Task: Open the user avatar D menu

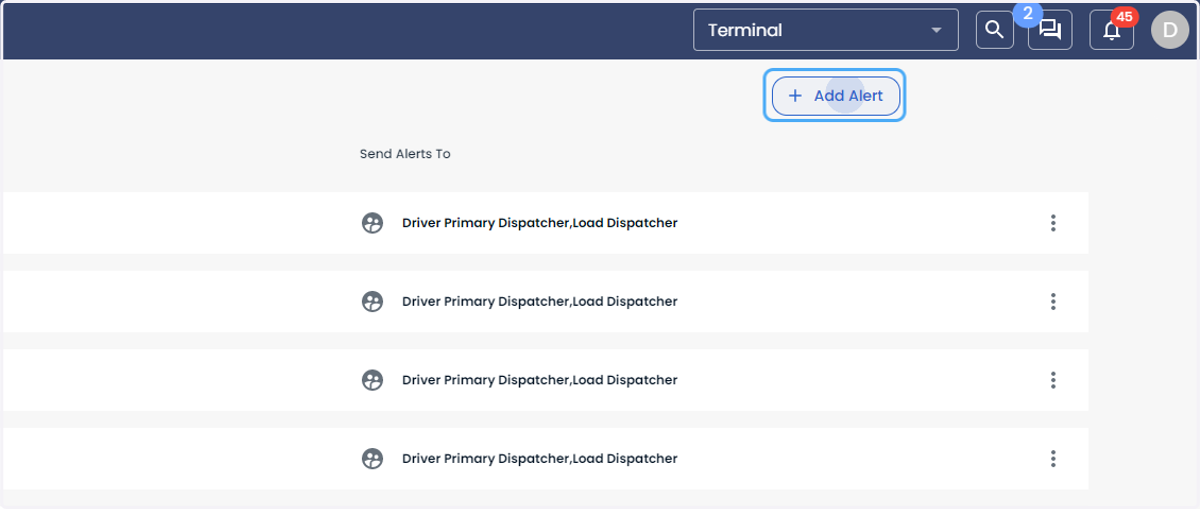Action: point(1170,30)
